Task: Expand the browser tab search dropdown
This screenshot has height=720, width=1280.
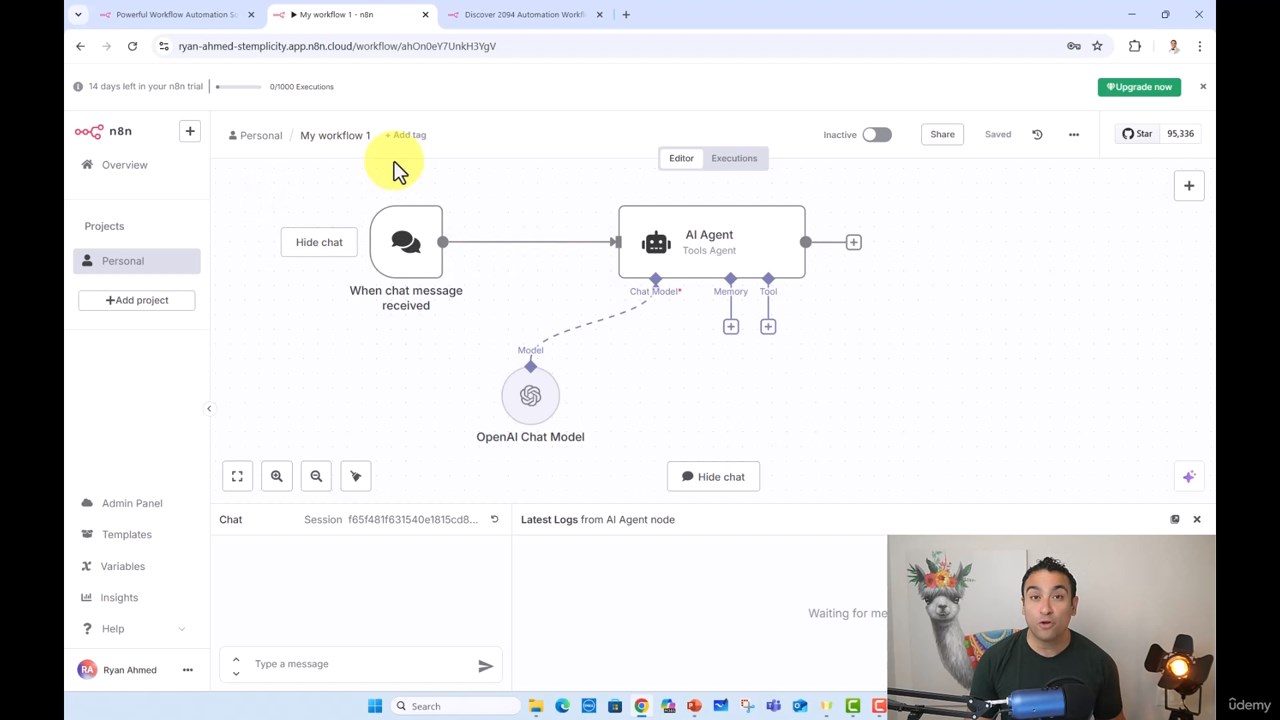Action: [x=78, y=15]
